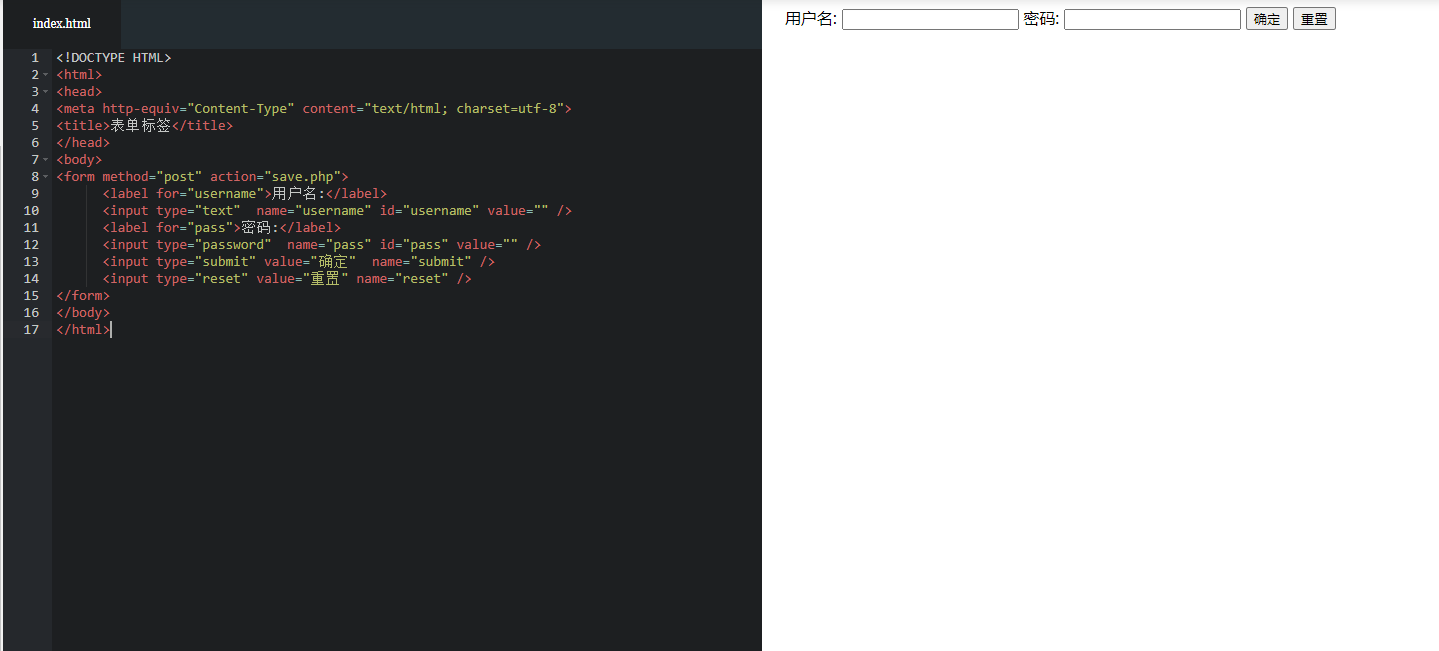Click the input type="password" code line

tap(322, 245)
